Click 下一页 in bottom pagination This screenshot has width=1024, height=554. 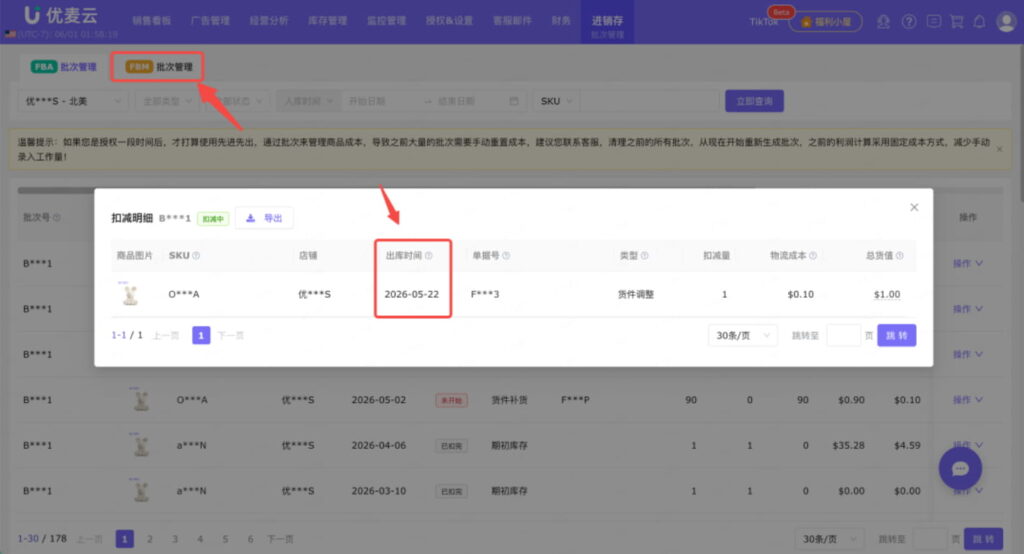point(280,539)
